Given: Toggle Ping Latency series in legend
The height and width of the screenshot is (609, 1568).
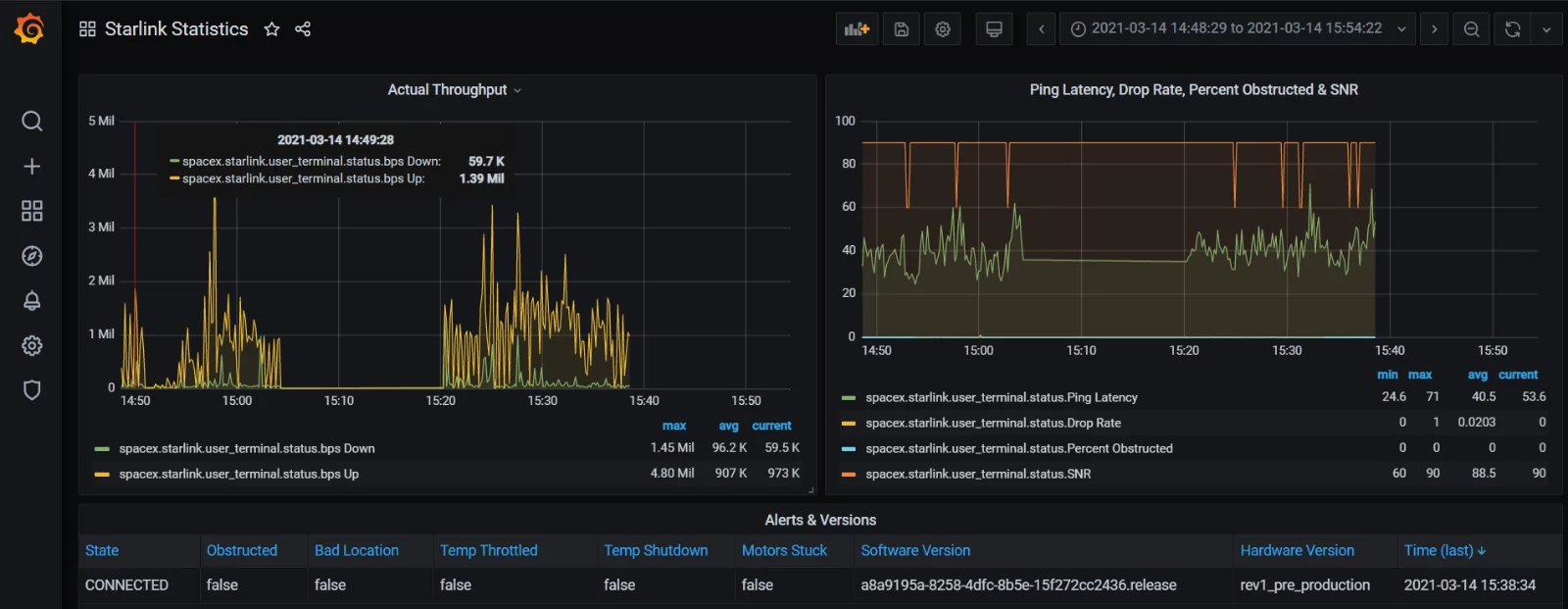Looking at the screenshot, I should [1002, 397].
